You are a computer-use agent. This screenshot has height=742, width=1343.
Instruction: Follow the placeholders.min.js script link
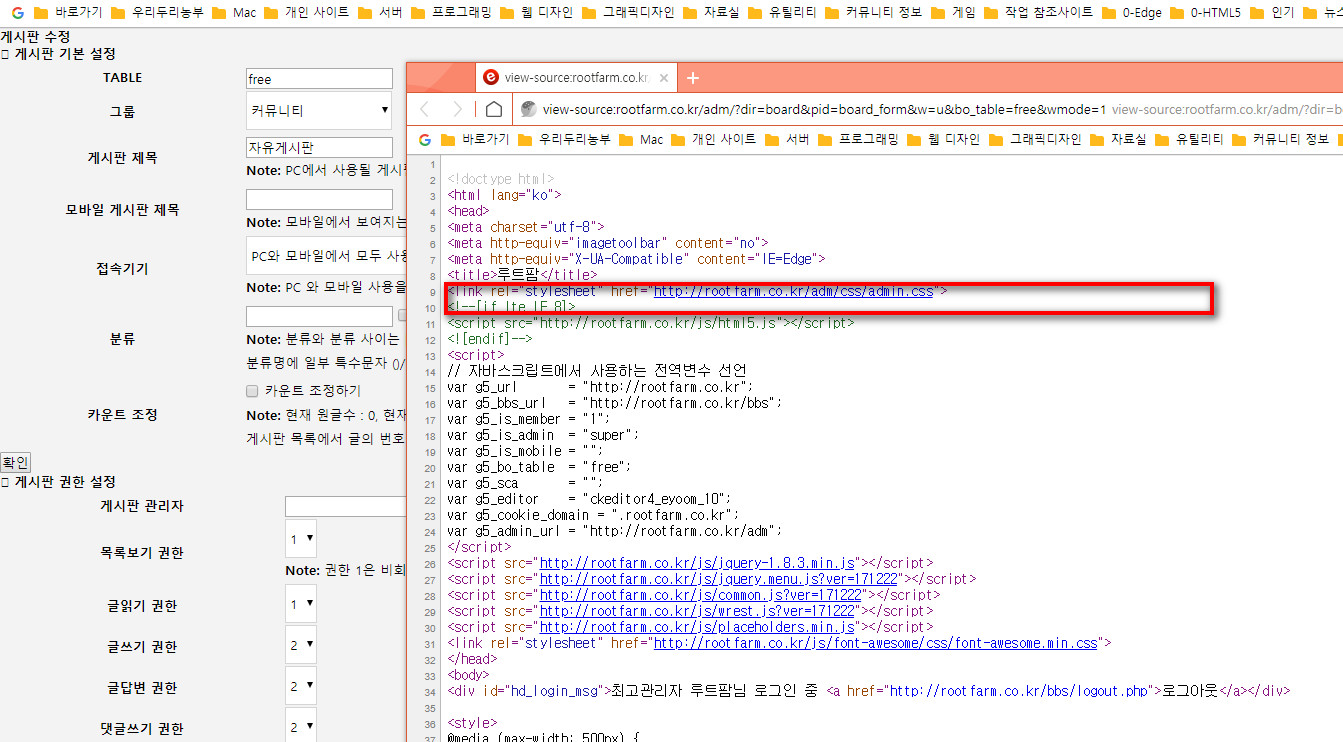697,627
